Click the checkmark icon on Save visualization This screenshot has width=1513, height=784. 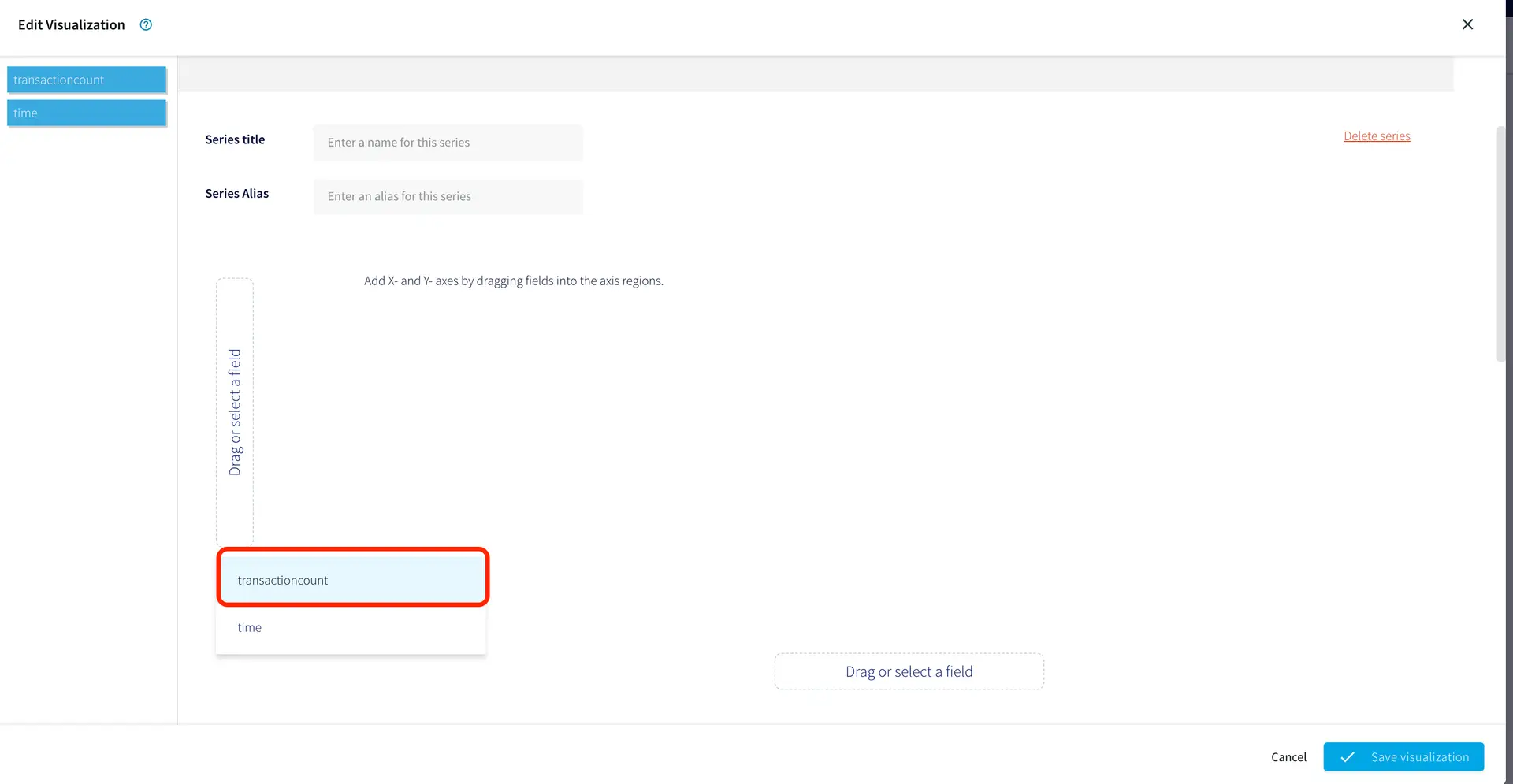pos(1348,757)
